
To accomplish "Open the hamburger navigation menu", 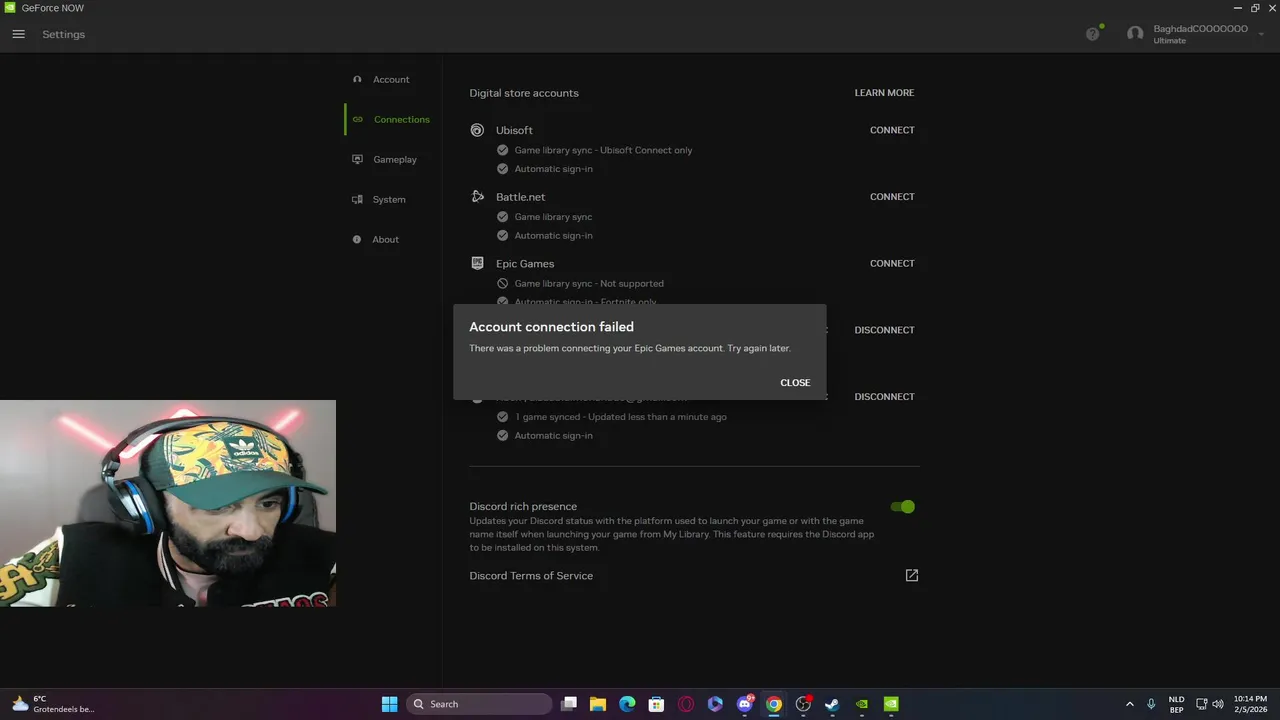I will tap(18, 34).
